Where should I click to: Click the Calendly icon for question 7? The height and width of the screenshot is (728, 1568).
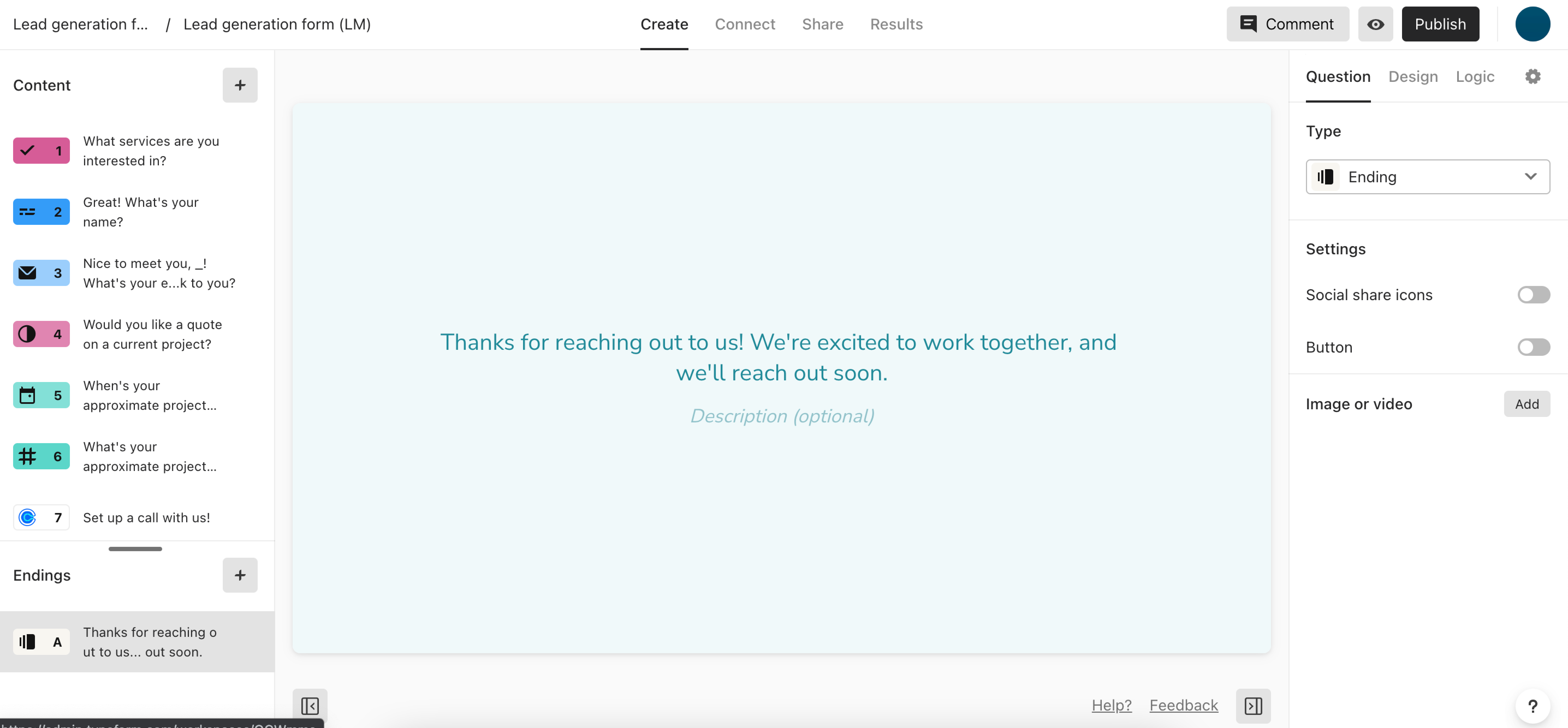point(27,518)
